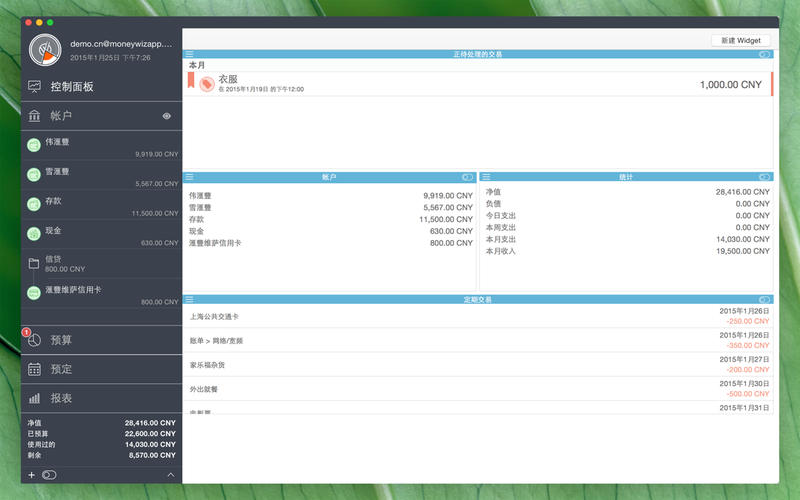Open the 控制面板 dashboard section
Screen dimensions: 800x500
[72, 87]
